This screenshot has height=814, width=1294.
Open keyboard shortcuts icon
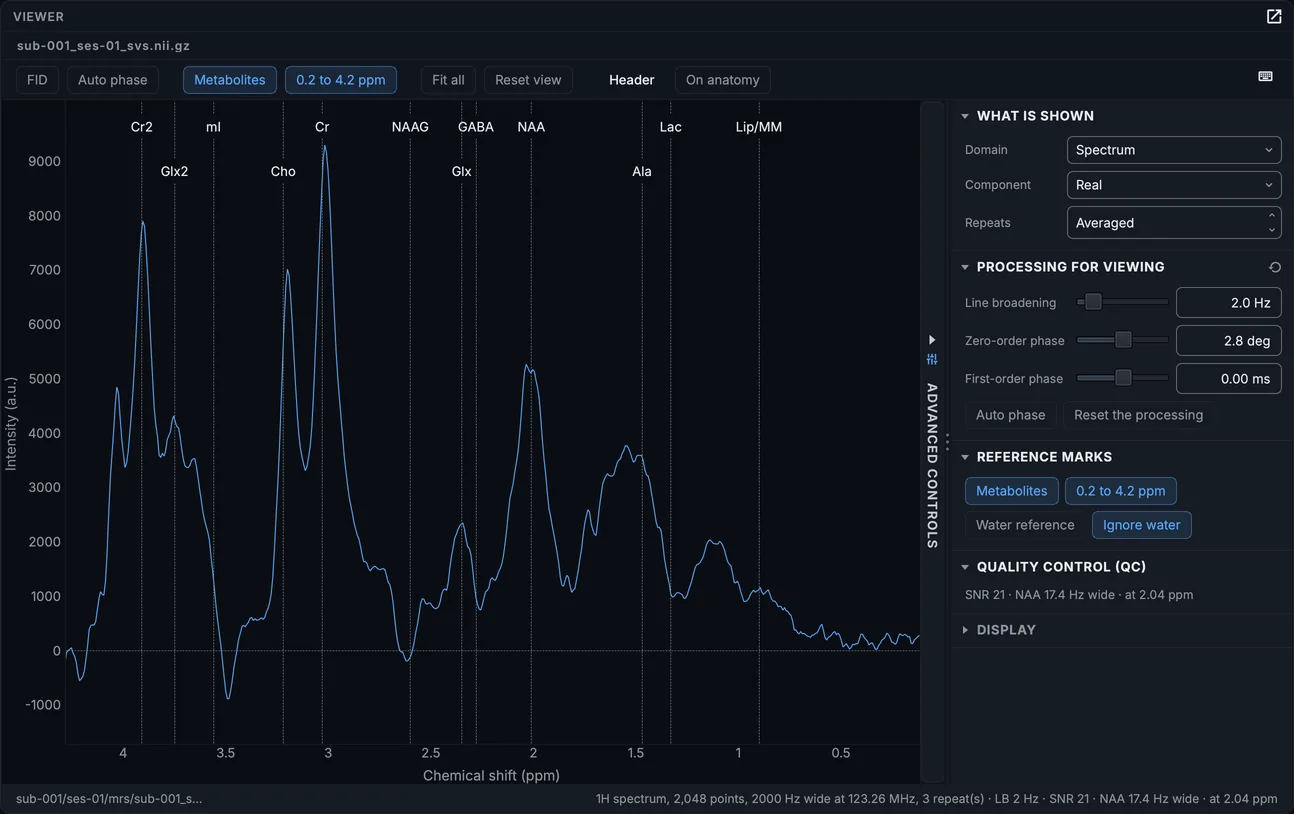(1265, 77)
